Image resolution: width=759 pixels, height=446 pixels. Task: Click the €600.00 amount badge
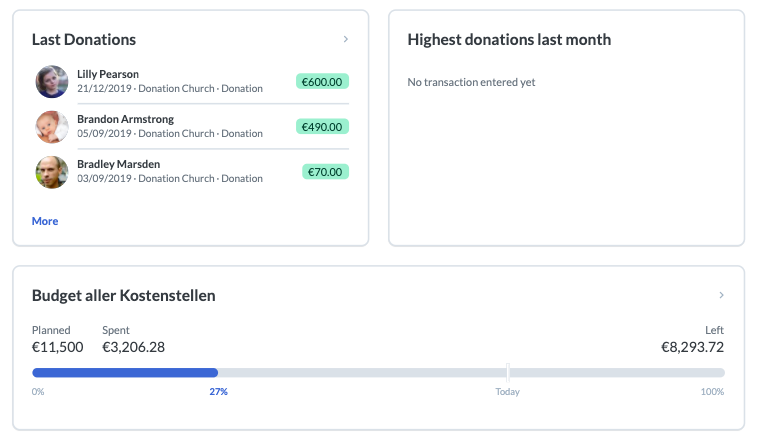[322, 82]
